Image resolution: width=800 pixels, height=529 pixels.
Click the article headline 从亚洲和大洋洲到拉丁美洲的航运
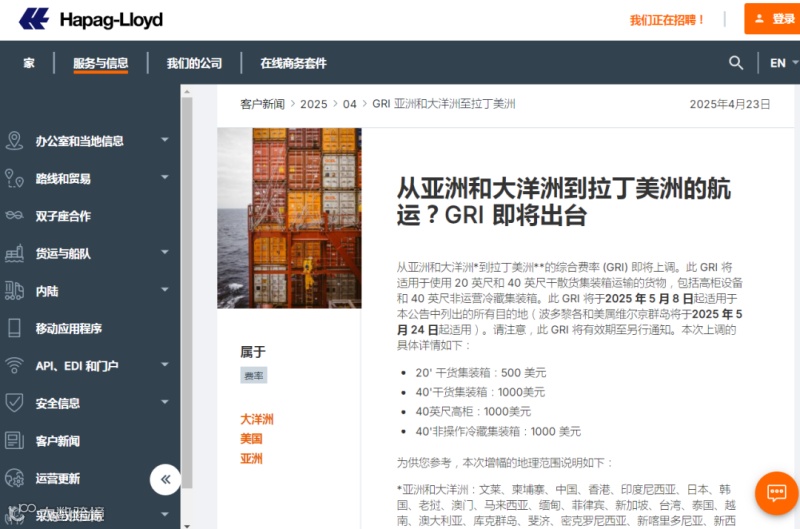[x=564, y=201]
